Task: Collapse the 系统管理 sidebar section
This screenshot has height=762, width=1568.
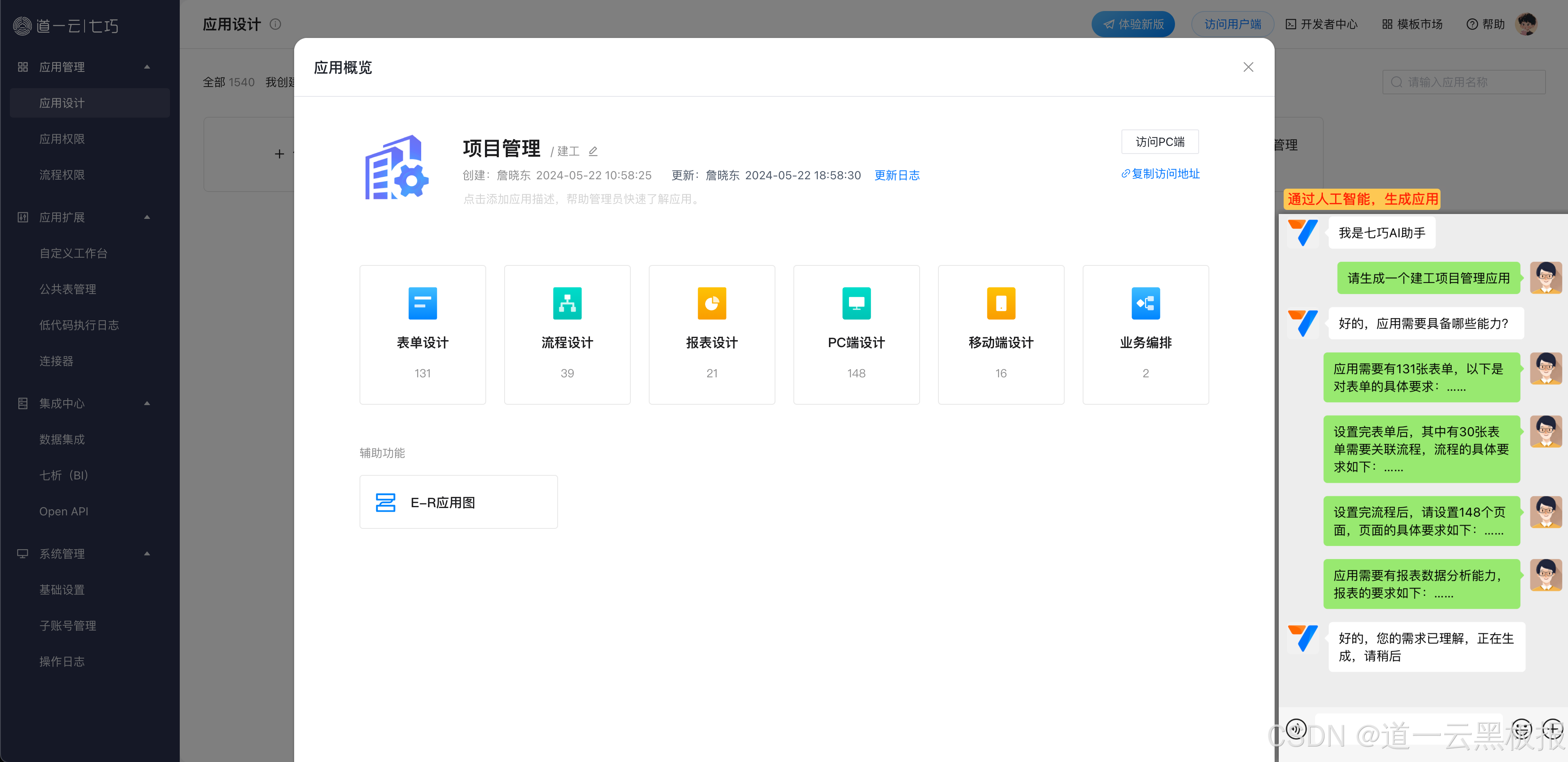Action: point(147,554)
